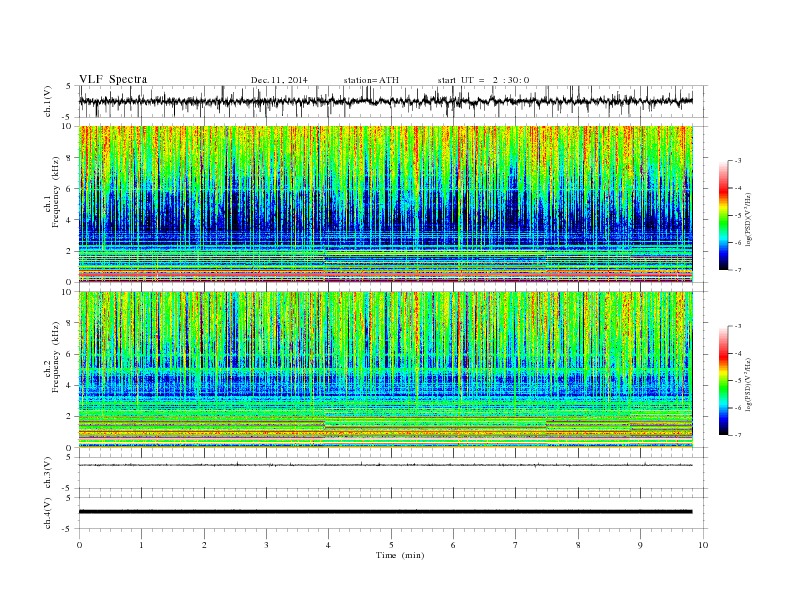This screenshot has height=612, width=792.
Task: Click inside the ch.1 spectrogram panel
Action: coord(385,204)
